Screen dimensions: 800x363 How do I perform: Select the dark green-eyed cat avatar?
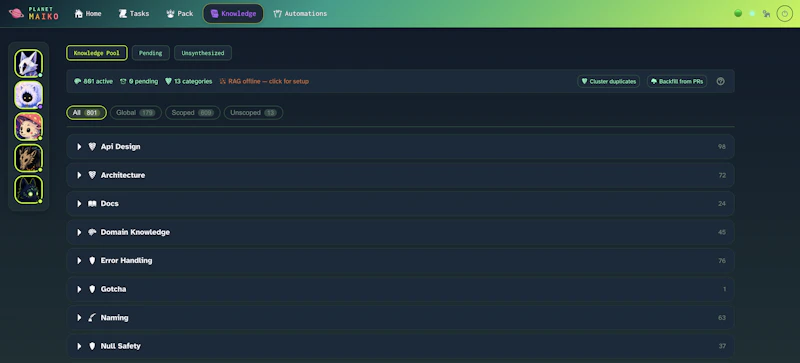(29, 190)
